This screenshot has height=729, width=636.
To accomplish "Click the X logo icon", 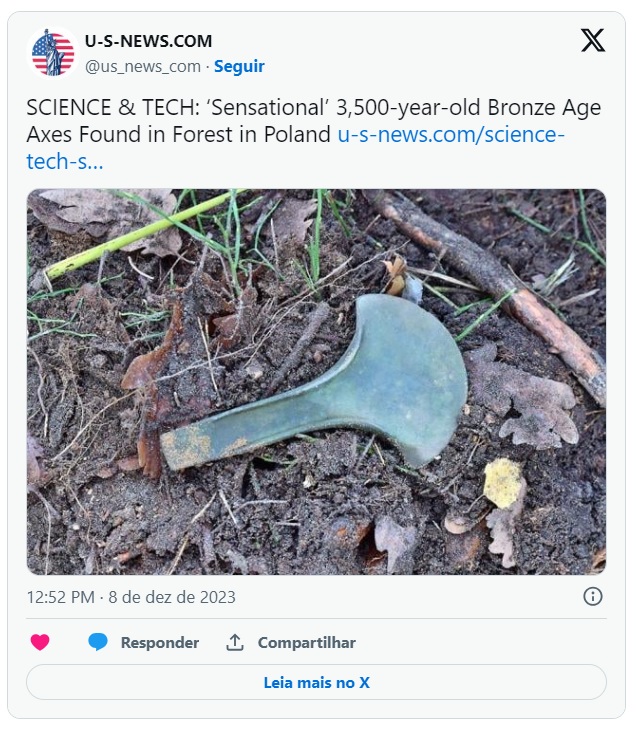I will tap(593, 41).
